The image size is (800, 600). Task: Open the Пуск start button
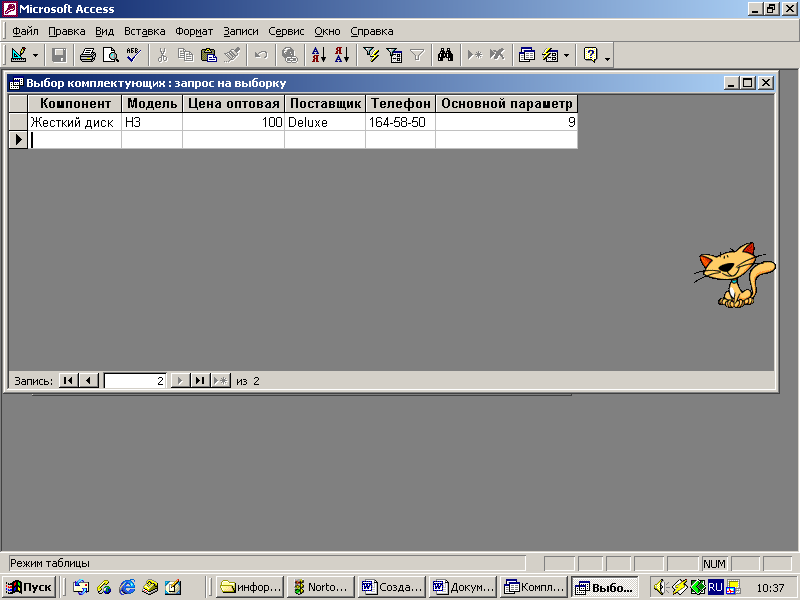pos(29,587)
